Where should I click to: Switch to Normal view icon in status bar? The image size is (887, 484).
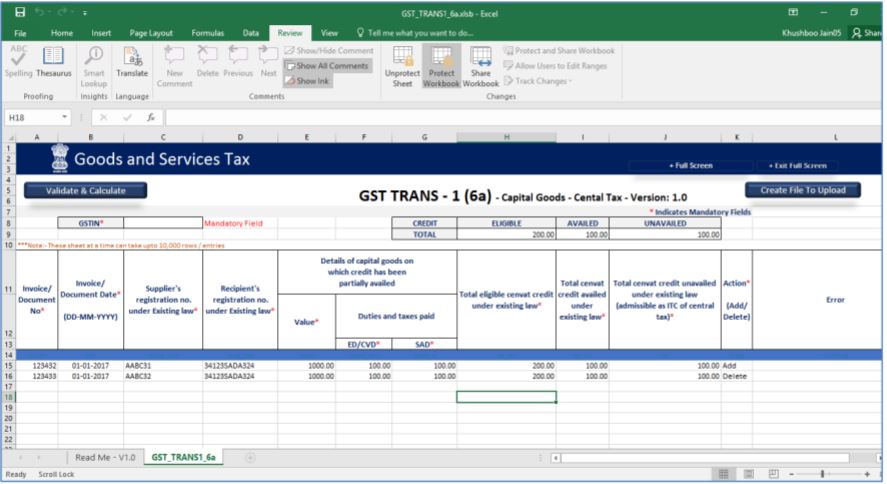point(723,474)
